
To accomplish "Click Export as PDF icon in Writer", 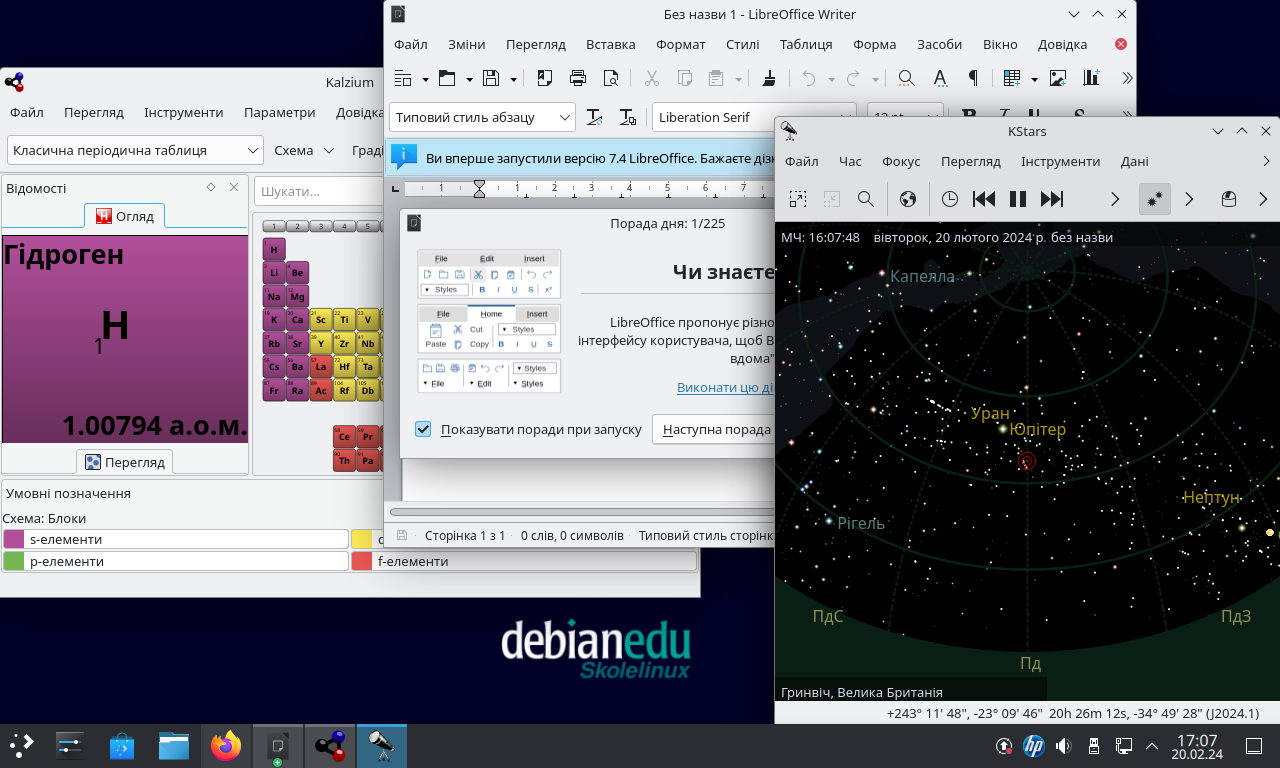I will pos(545,78).
